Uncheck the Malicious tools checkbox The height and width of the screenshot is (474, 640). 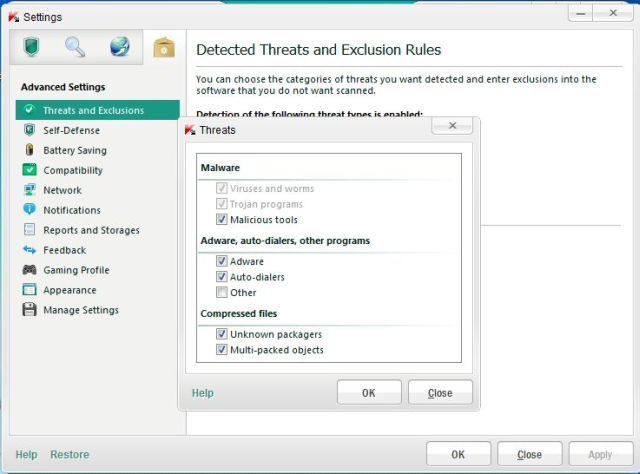(222, 220)
